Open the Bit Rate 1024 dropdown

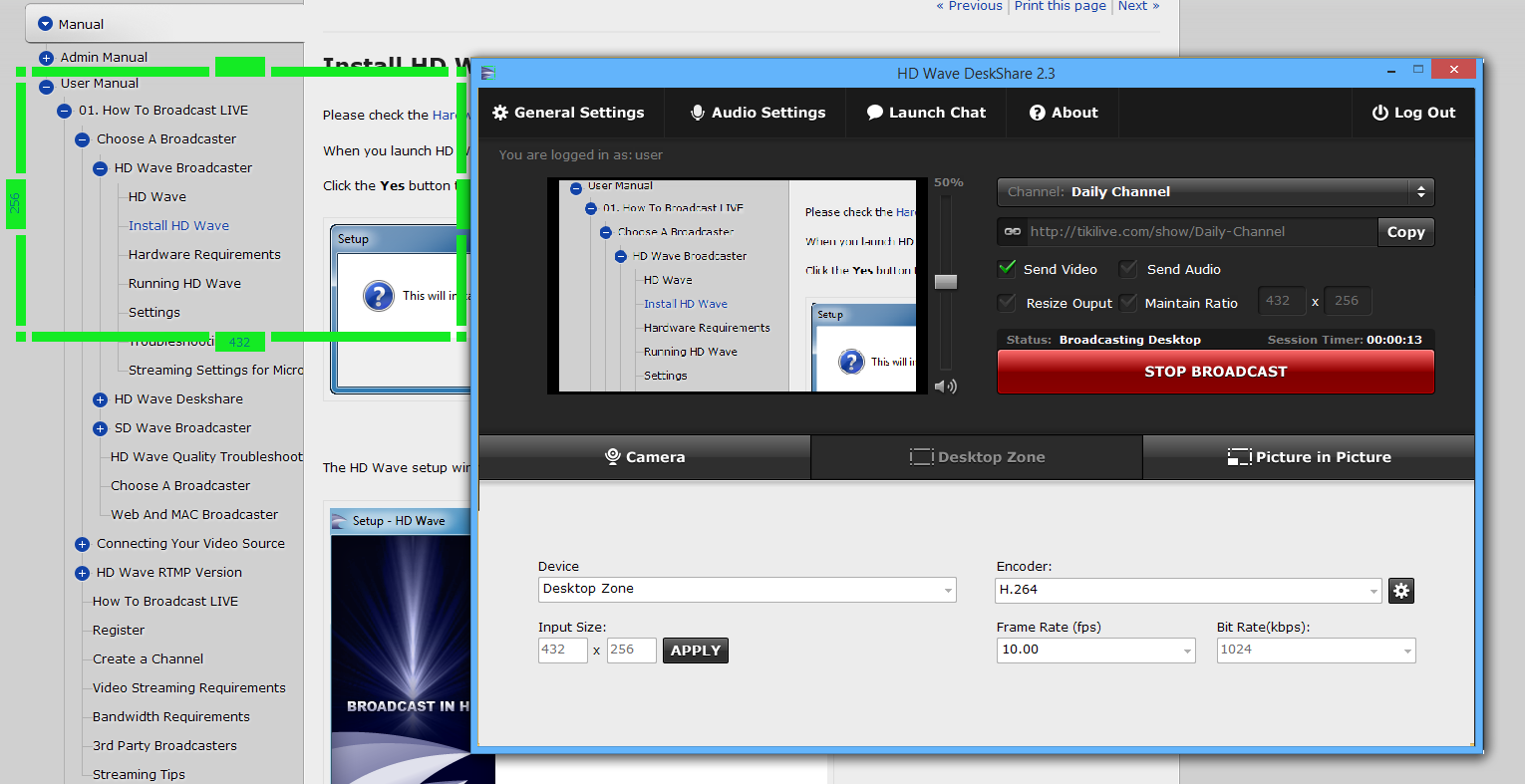1316,650
